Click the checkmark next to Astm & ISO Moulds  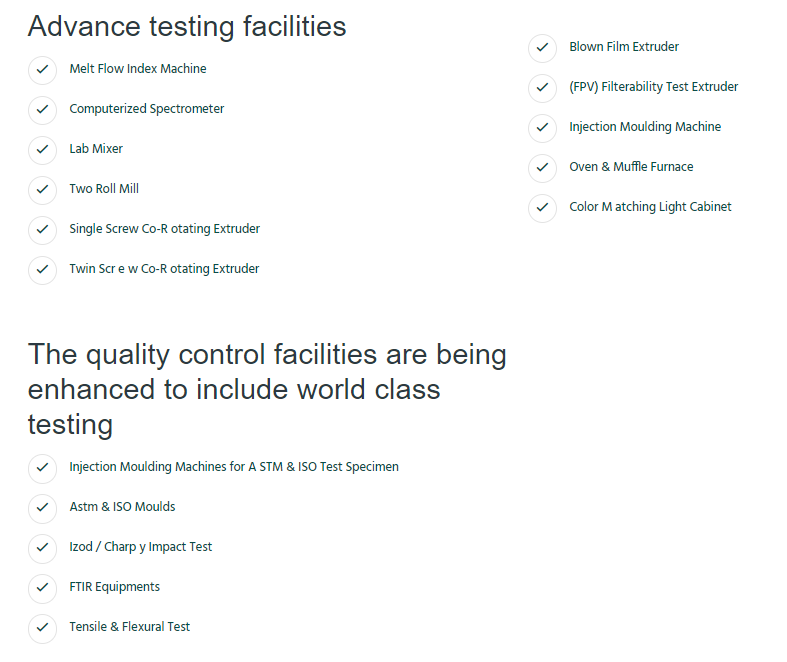[42, 507]
